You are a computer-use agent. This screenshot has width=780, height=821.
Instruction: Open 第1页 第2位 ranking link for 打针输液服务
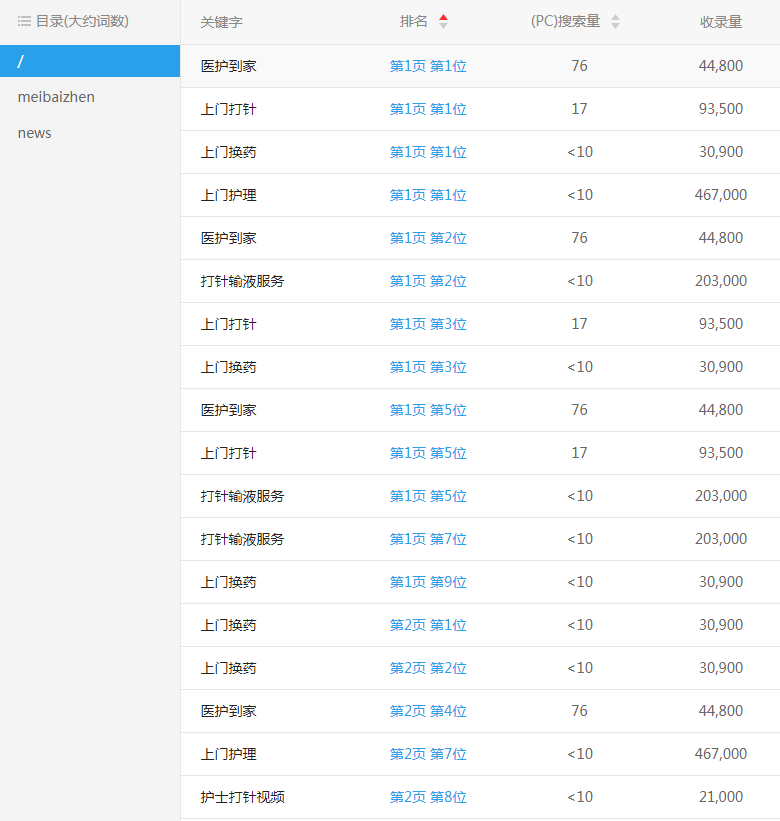pos(428,281)
